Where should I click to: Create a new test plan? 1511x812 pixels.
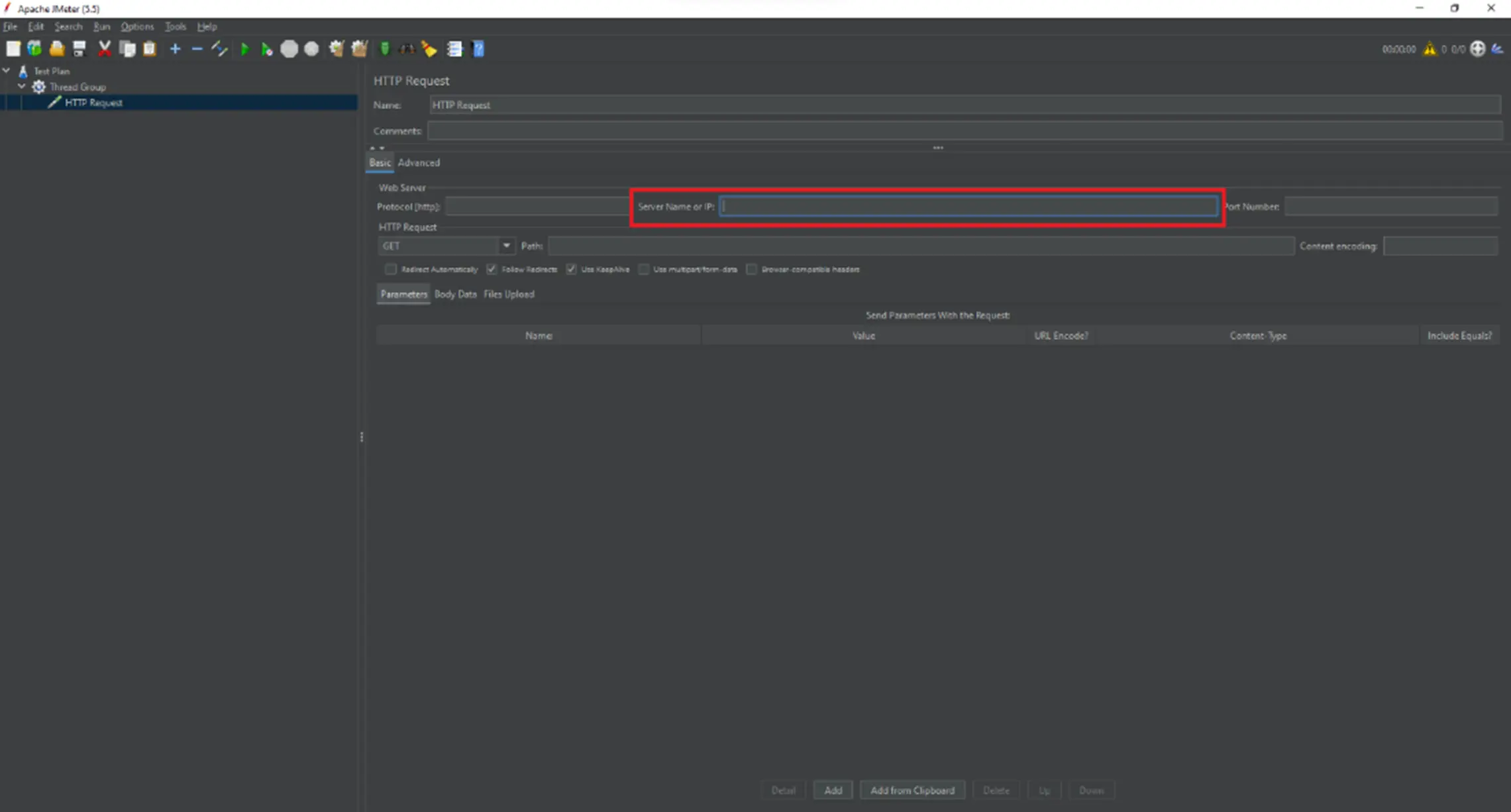pyautogui.click(x=13, y=48)
